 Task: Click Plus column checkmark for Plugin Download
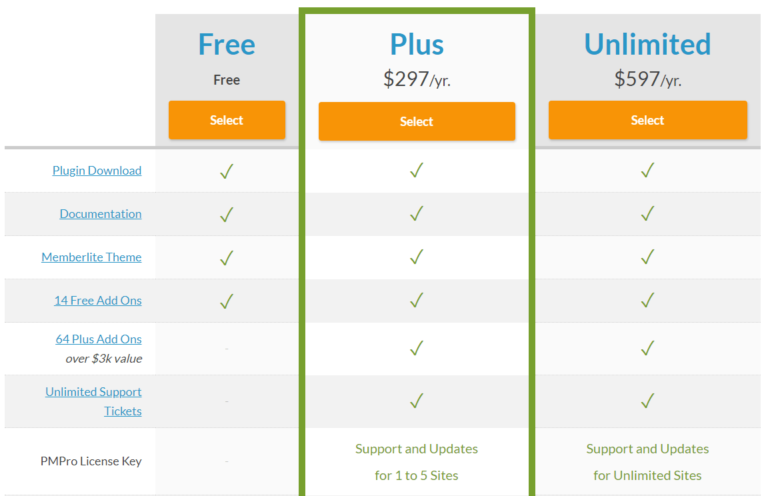pos(416,171)
